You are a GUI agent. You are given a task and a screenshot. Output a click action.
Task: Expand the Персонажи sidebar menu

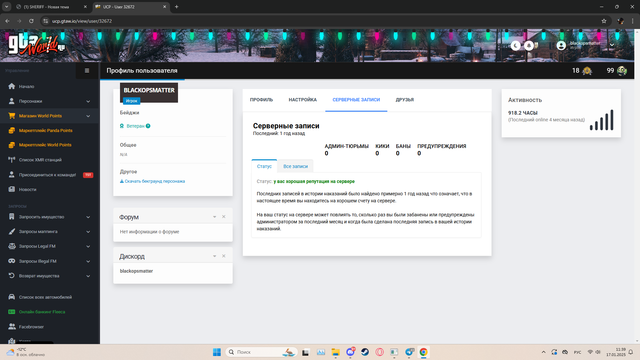pyautogui.click(x=50, y=101)
